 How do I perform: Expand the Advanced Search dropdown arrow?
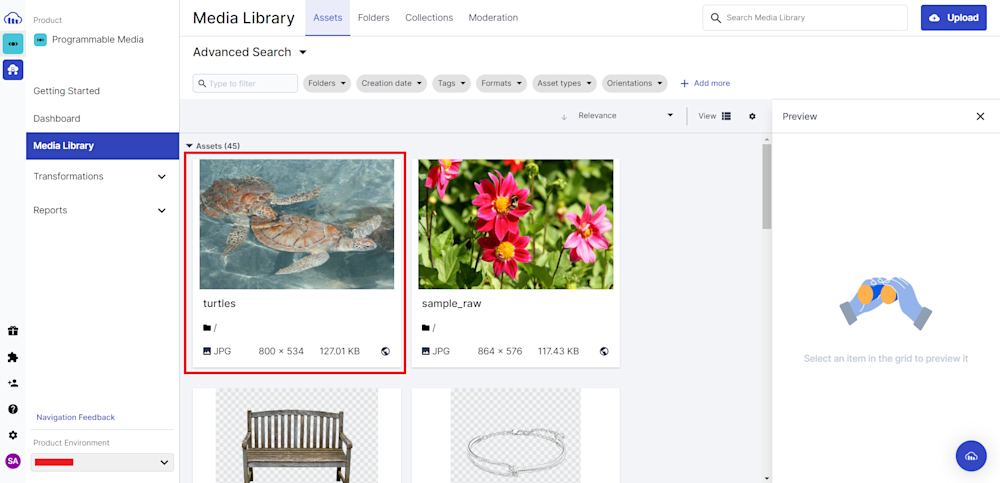tap(303, 52)
